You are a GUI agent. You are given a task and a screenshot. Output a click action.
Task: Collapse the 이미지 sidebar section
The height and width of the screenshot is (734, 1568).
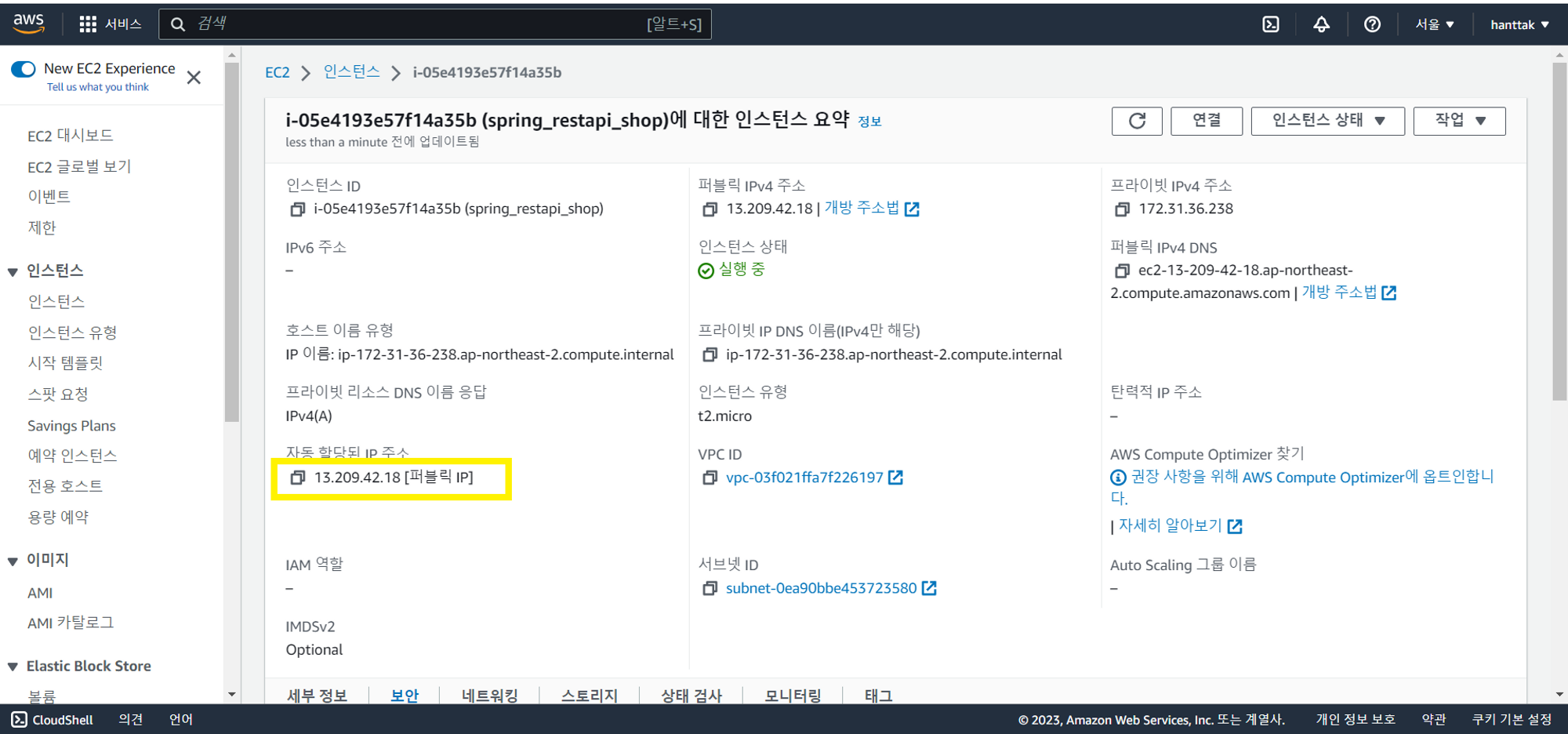tap(13, 561)
